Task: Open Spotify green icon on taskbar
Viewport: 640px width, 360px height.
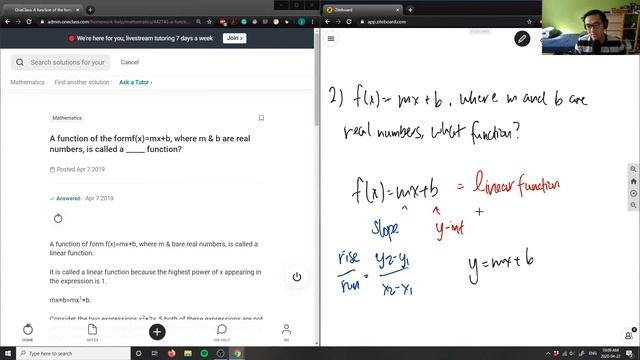Action: [204, 353]
